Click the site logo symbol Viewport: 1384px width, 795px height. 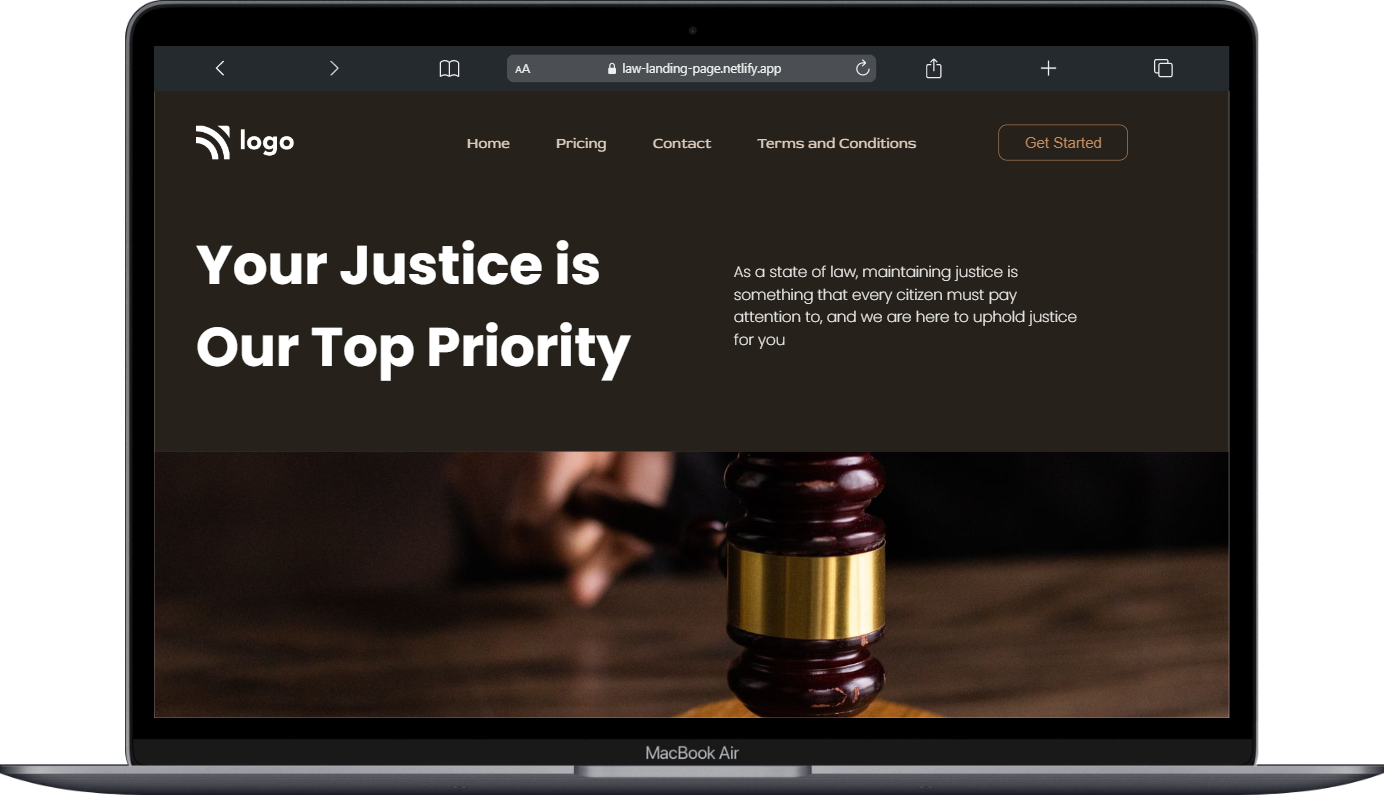[213, 142]
